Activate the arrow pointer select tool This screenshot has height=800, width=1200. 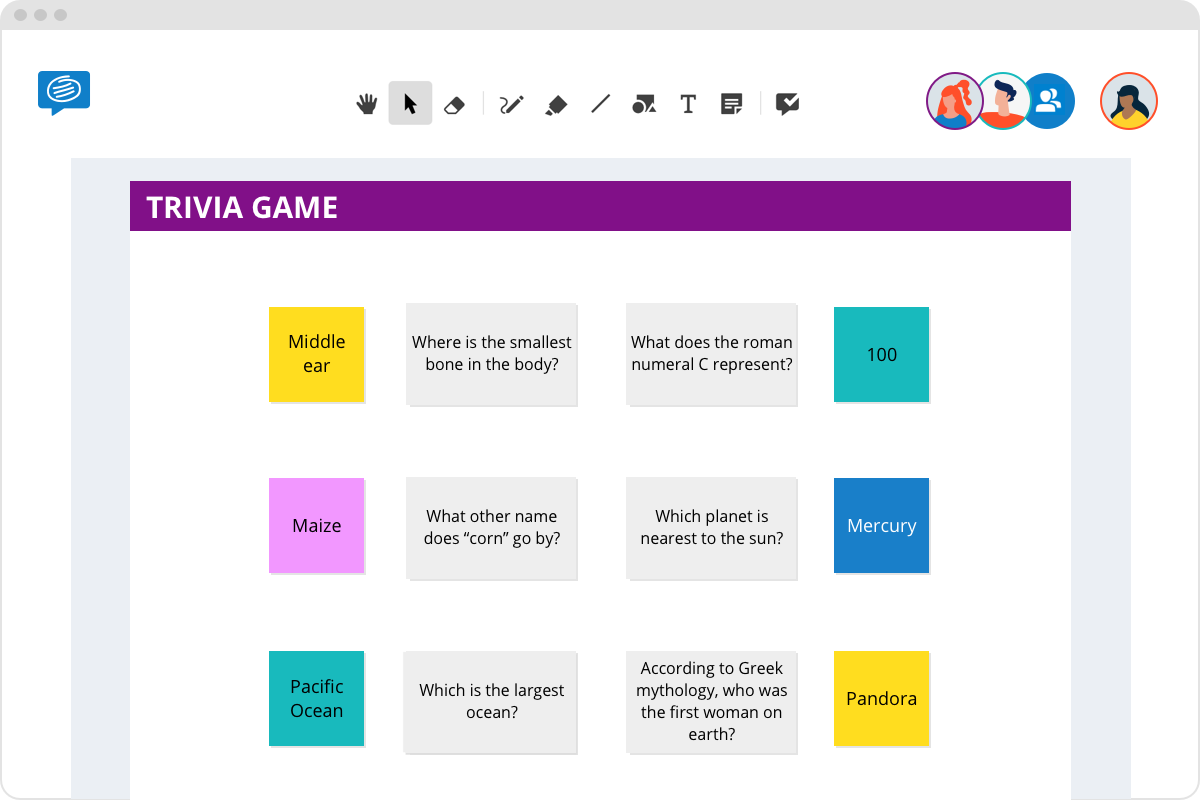click(410, 103)
